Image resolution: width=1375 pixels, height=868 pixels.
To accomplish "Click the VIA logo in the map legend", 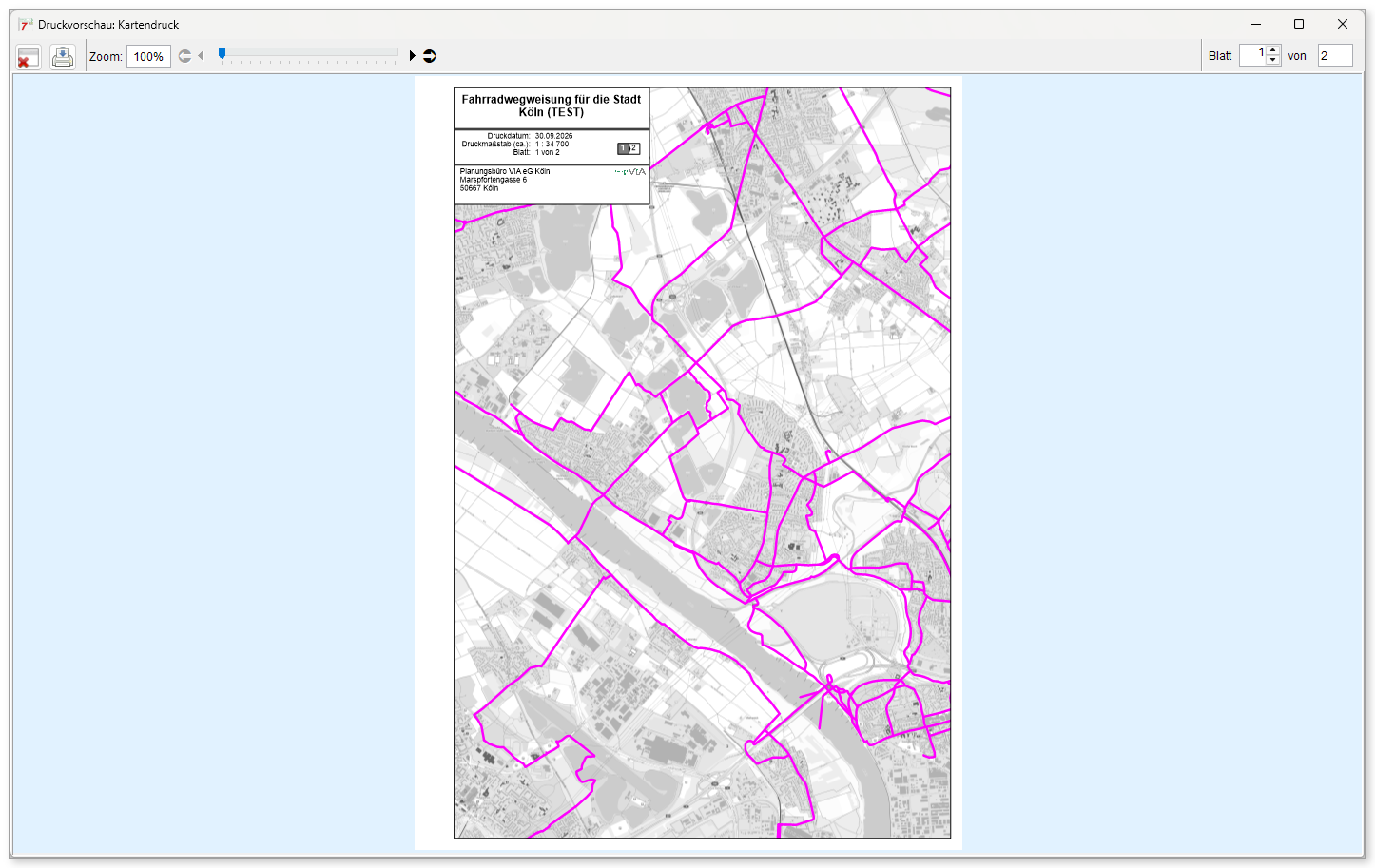I will point(629,172).
